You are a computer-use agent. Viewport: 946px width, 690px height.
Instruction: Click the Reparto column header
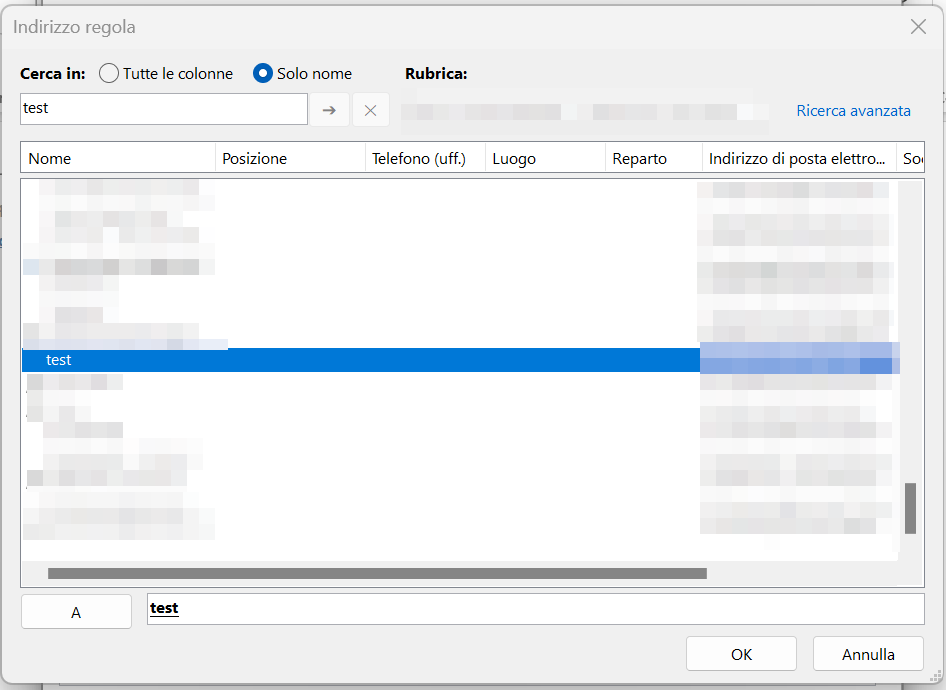point(653,158)
